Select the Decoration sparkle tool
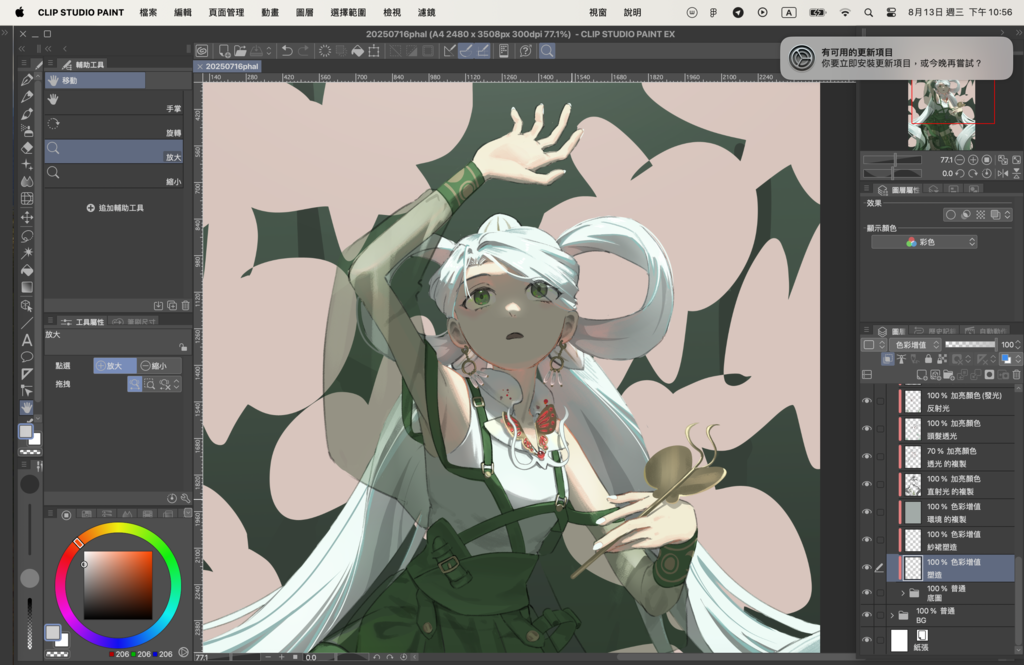 tap(27, 165)
